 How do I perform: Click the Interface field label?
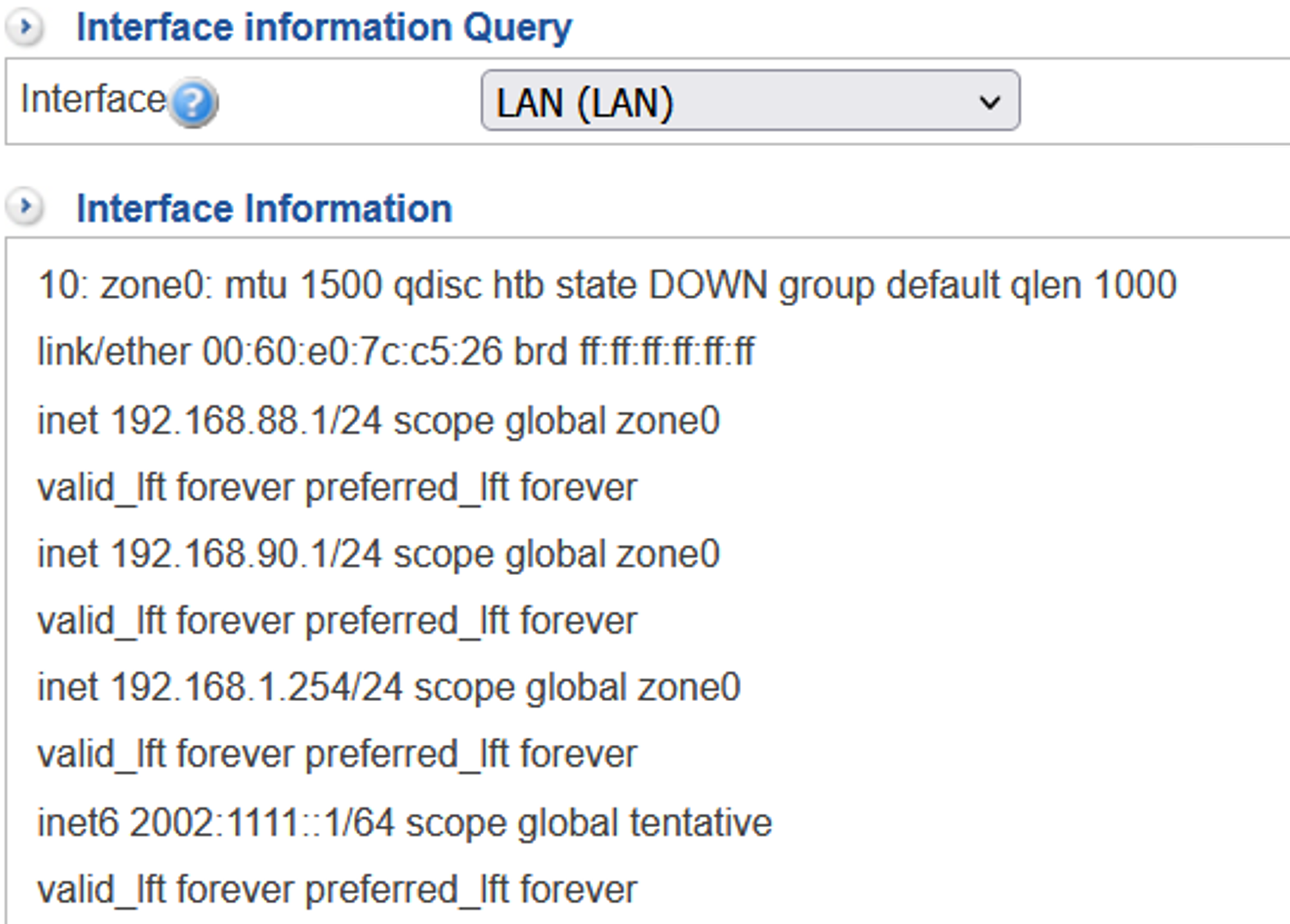point(93,99)
